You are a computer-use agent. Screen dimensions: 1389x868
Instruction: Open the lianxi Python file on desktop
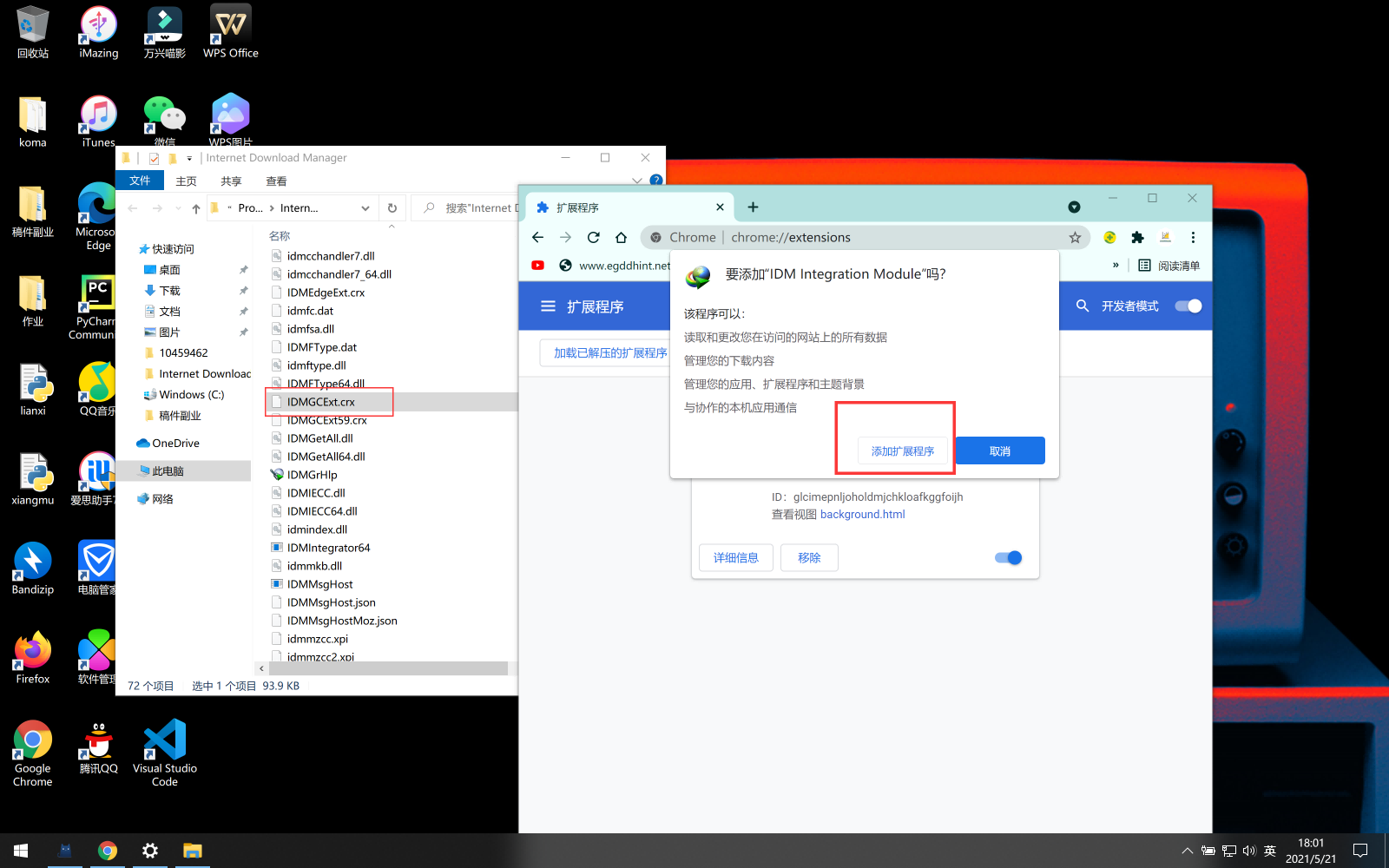33,391
